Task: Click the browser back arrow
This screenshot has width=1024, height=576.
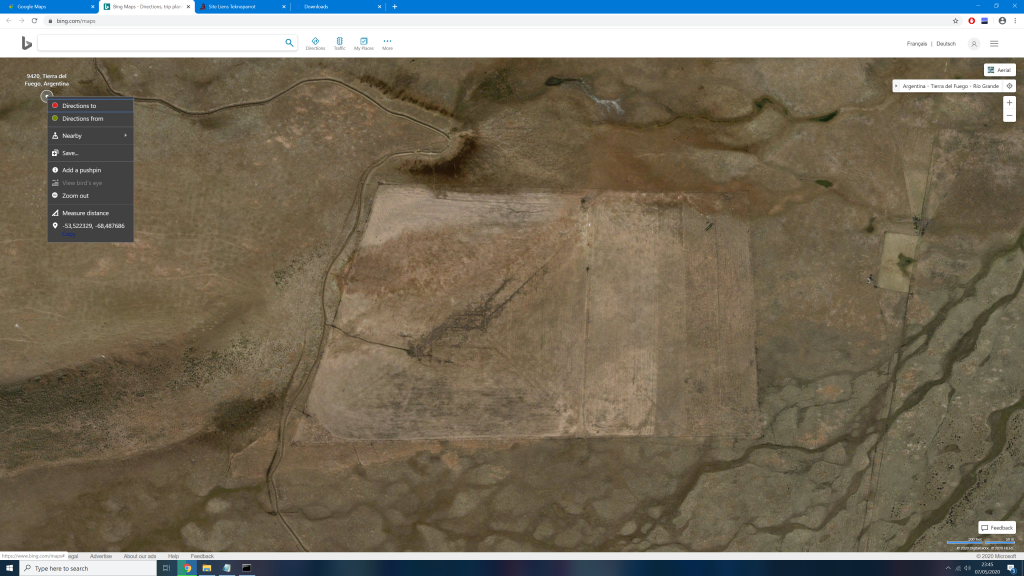Action: point(8,21)
